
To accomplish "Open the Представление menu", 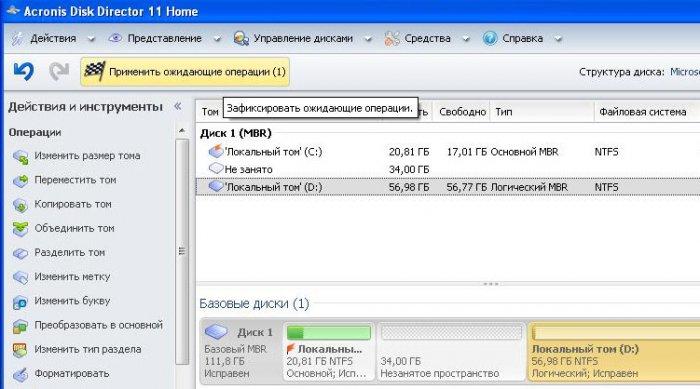I will (164, 38).
